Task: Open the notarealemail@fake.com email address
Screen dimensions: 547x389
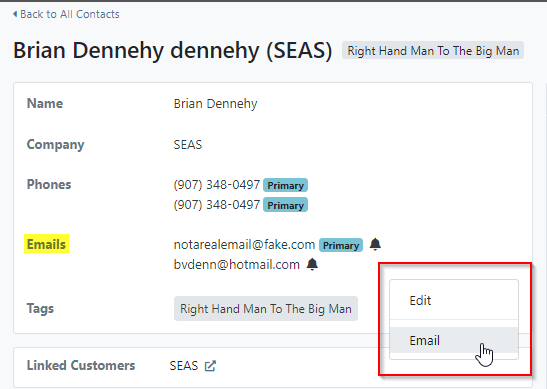Action: 244,245
